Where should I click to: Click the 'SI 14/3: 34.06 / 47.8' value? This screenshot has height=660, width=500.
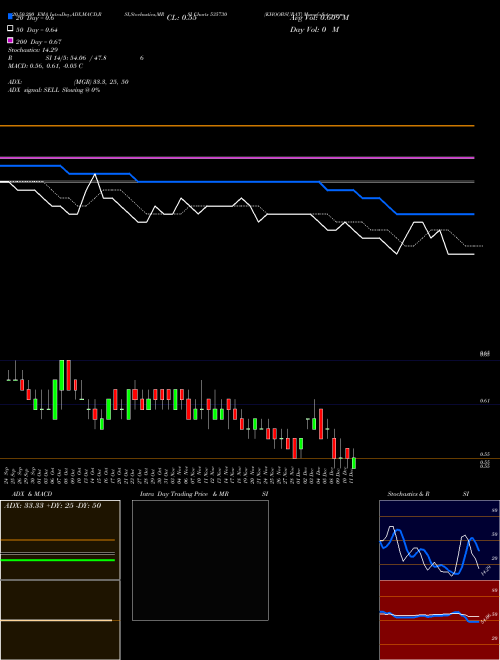(76, 58)
